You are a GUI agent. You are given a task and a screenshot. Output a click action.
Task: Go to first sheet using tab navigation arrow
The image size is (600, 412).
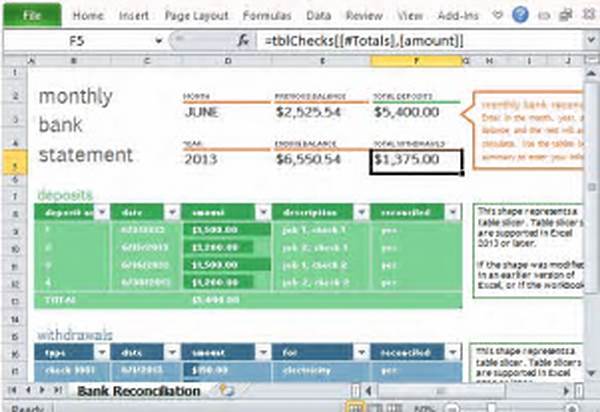click(12, 390)
